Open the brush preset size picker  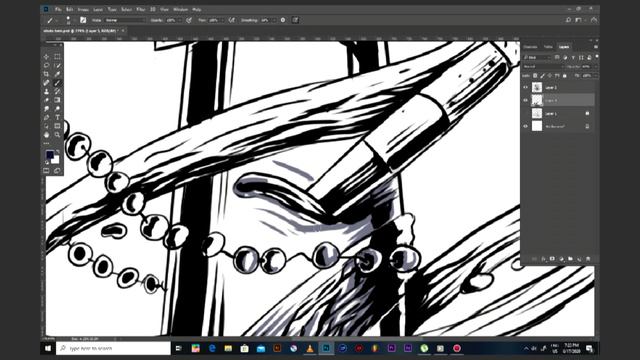[x=68, y=20]
